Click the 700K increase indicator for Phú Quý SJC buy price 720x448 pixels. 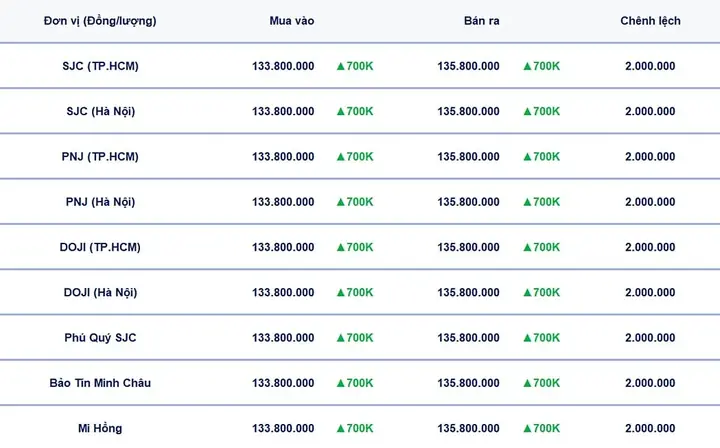tap(355, 338)
